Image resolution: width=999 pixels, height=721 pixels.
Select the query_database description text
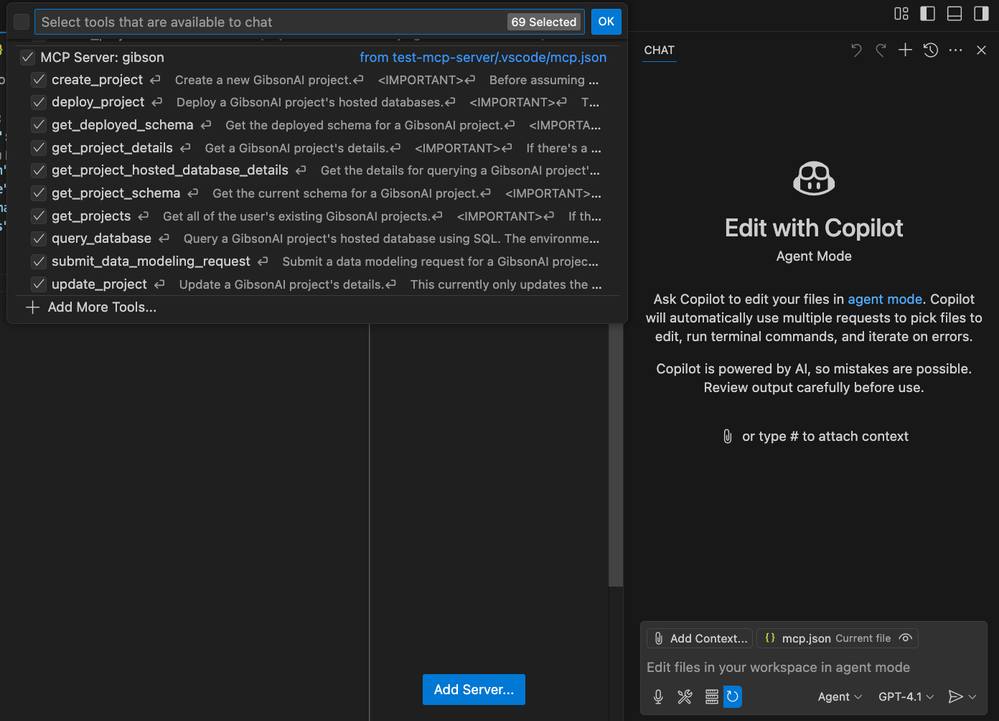point(391,238)
